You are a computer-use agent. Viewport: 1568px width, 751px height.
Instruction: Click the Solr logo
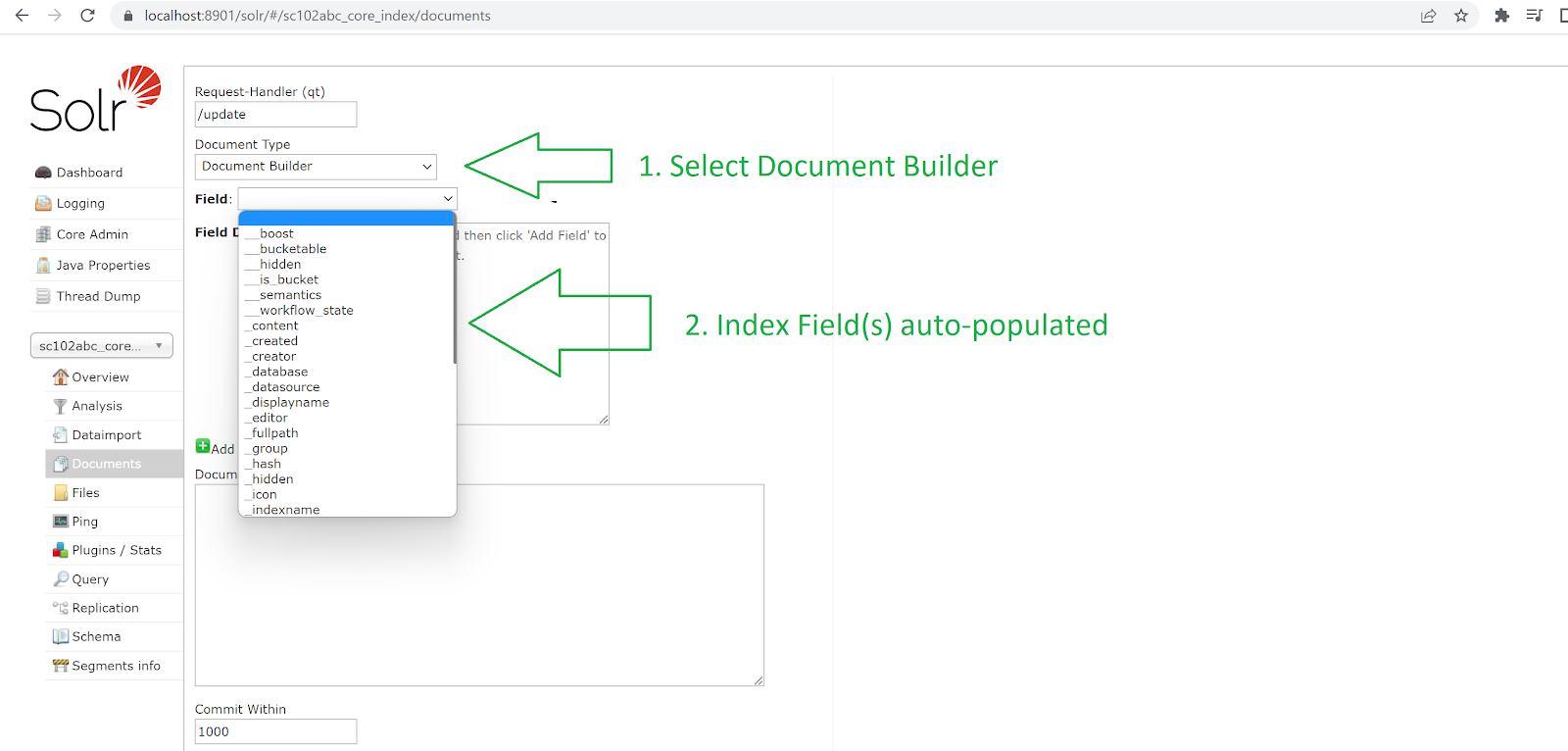click(95, 99)
